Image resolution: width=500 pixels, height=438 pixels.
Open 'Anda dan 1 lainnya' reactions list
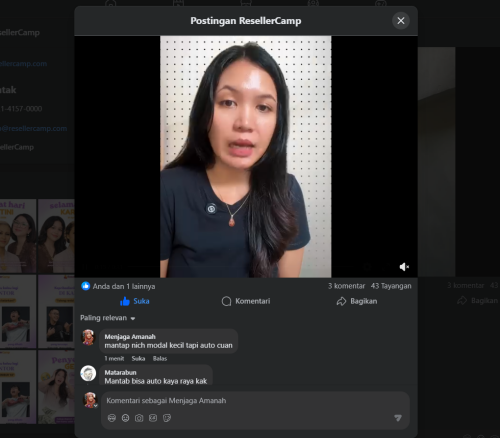[124, 286]
